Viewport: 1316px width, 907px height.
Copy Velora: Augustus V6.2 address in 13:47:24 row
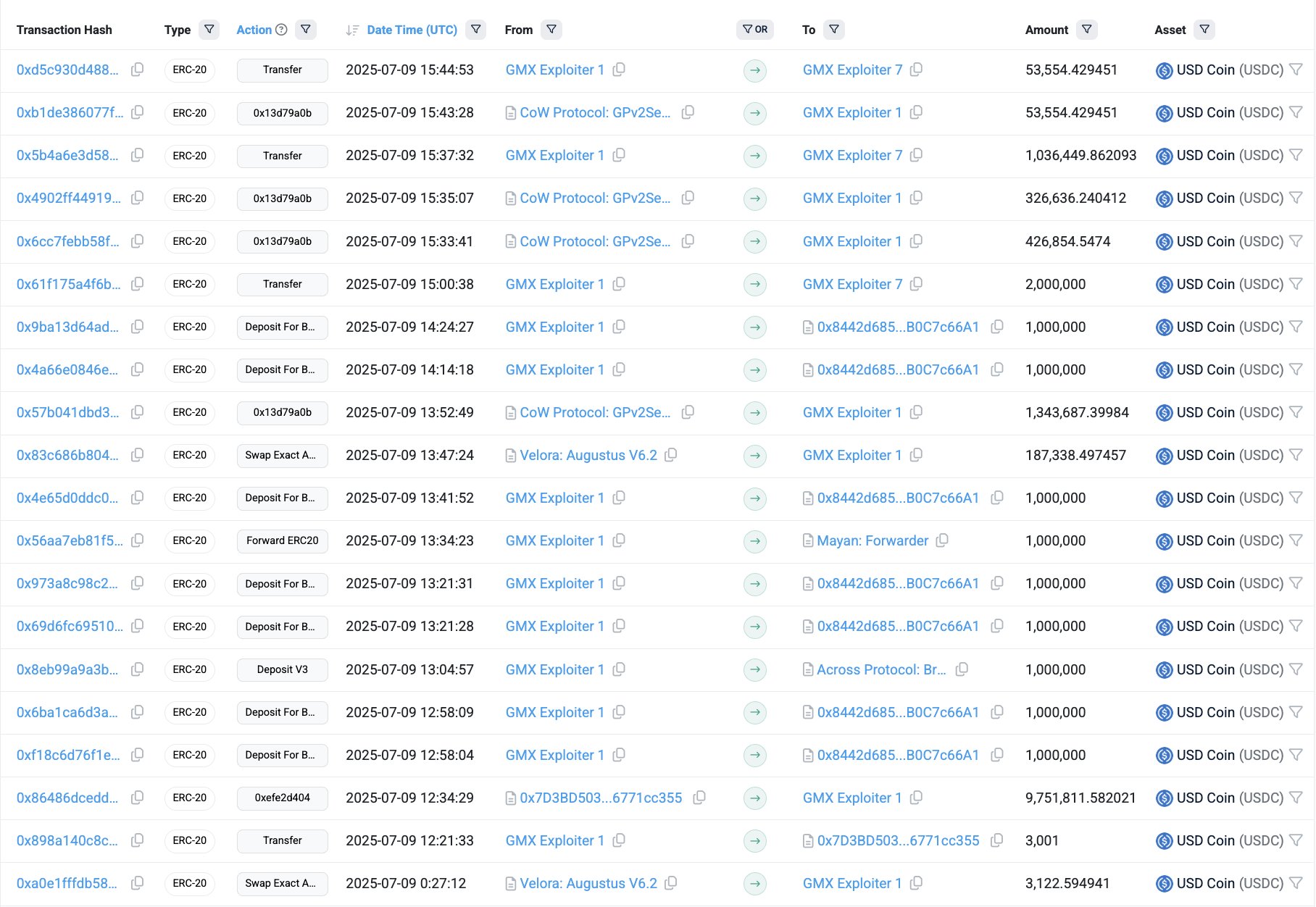click(x=671, y=455)
